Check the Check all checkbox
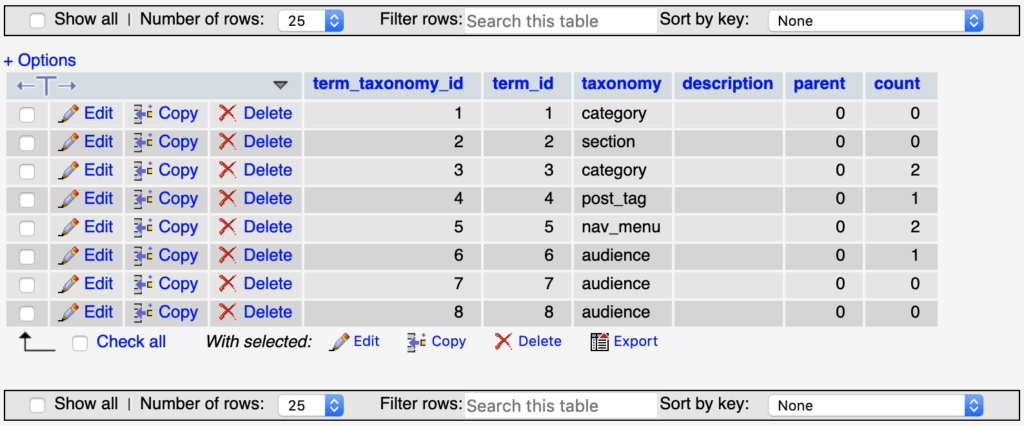 coord(80,342)
